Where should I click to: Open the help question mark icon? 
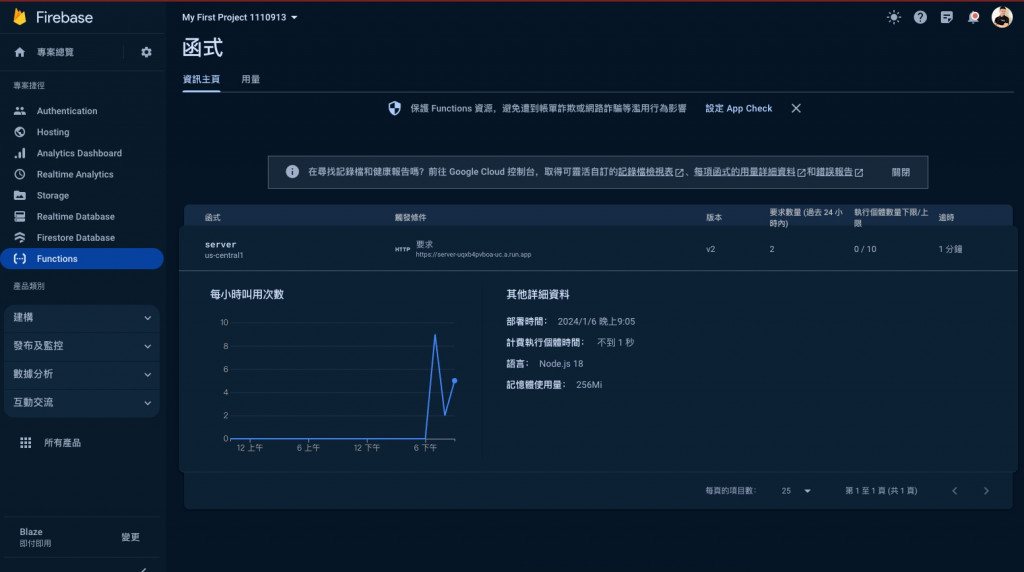click(x=920, y=18)
